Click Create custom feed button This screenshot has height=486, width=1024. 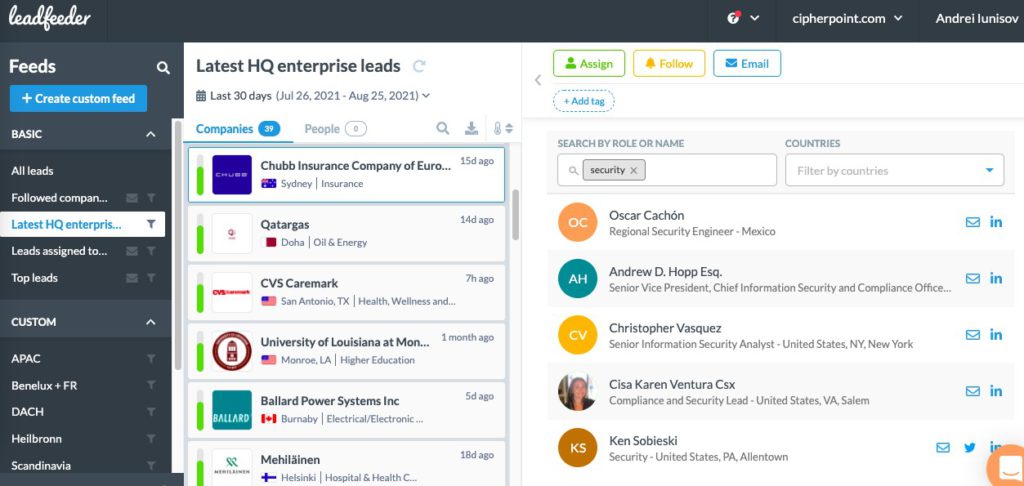pyautogui.click(x=78, y=99)
